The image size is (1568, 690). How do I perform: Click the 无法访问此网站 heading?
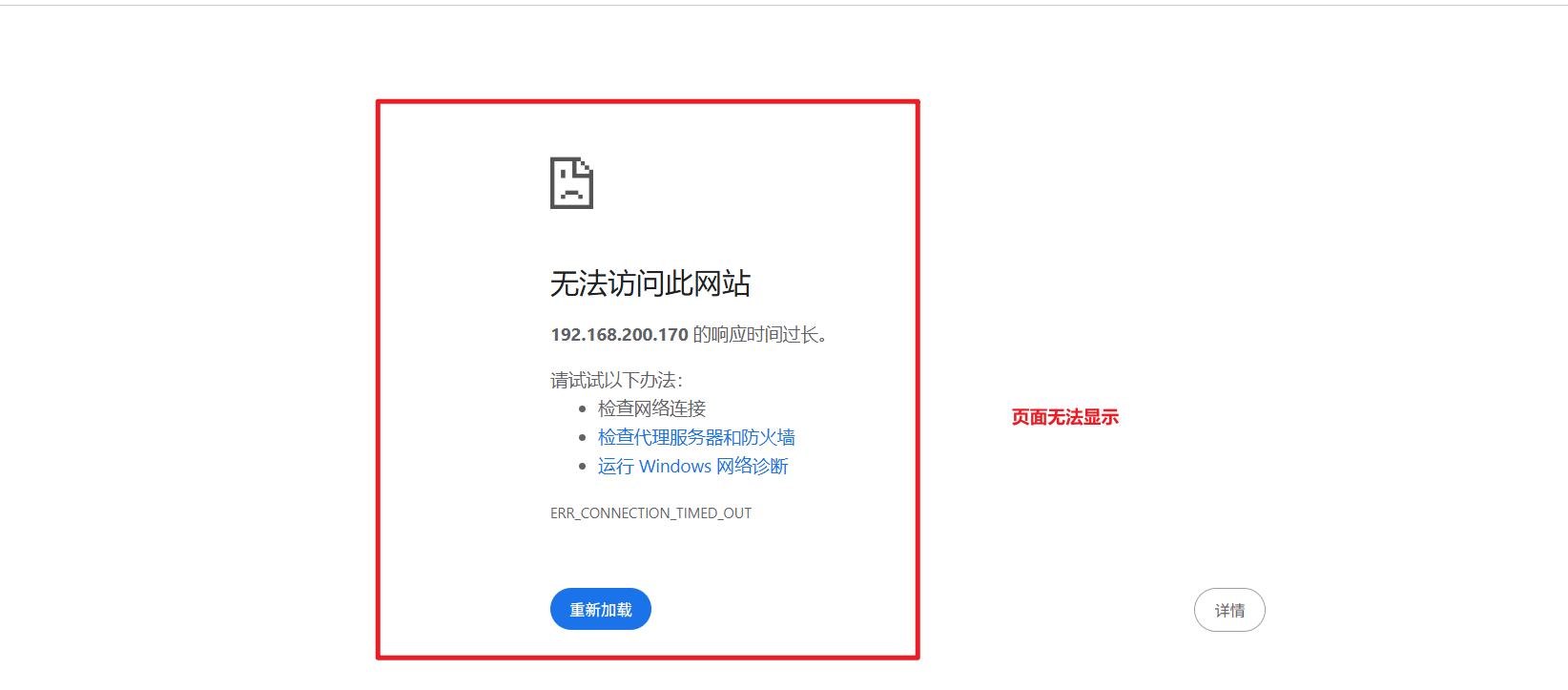[650, 283]
